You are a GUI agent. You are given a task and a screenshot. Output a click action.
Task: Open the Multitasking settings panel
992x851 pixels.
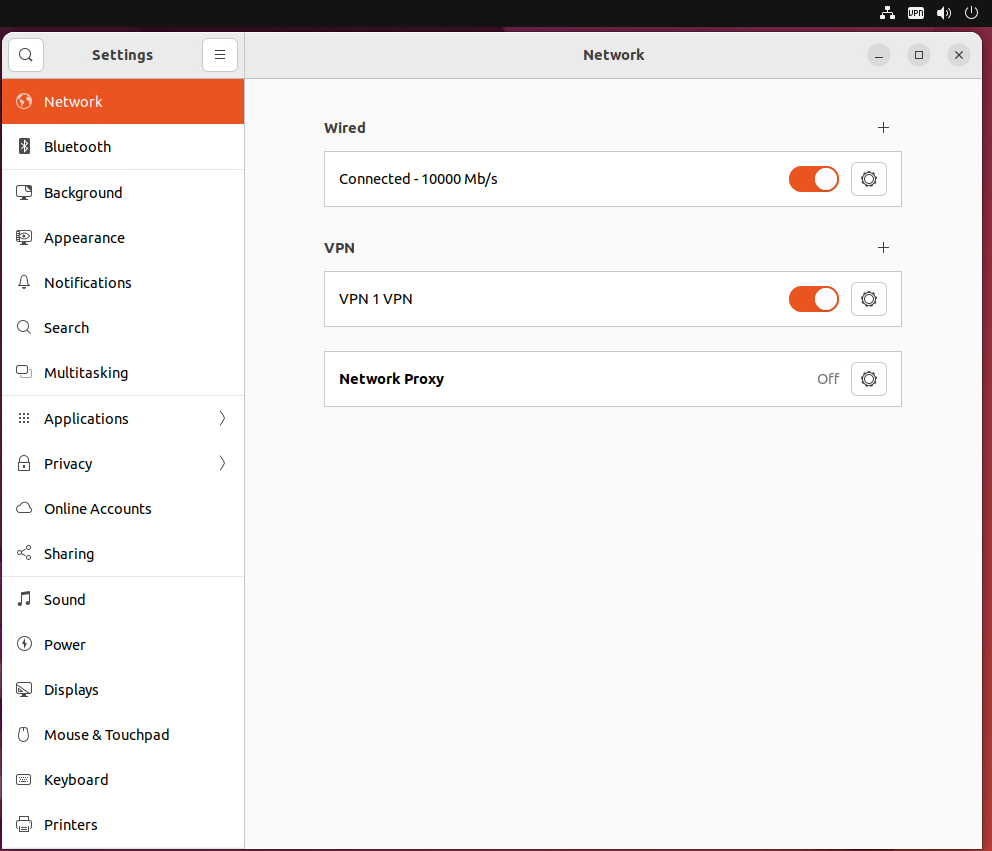pyautogui.click(x=123, y=372)
